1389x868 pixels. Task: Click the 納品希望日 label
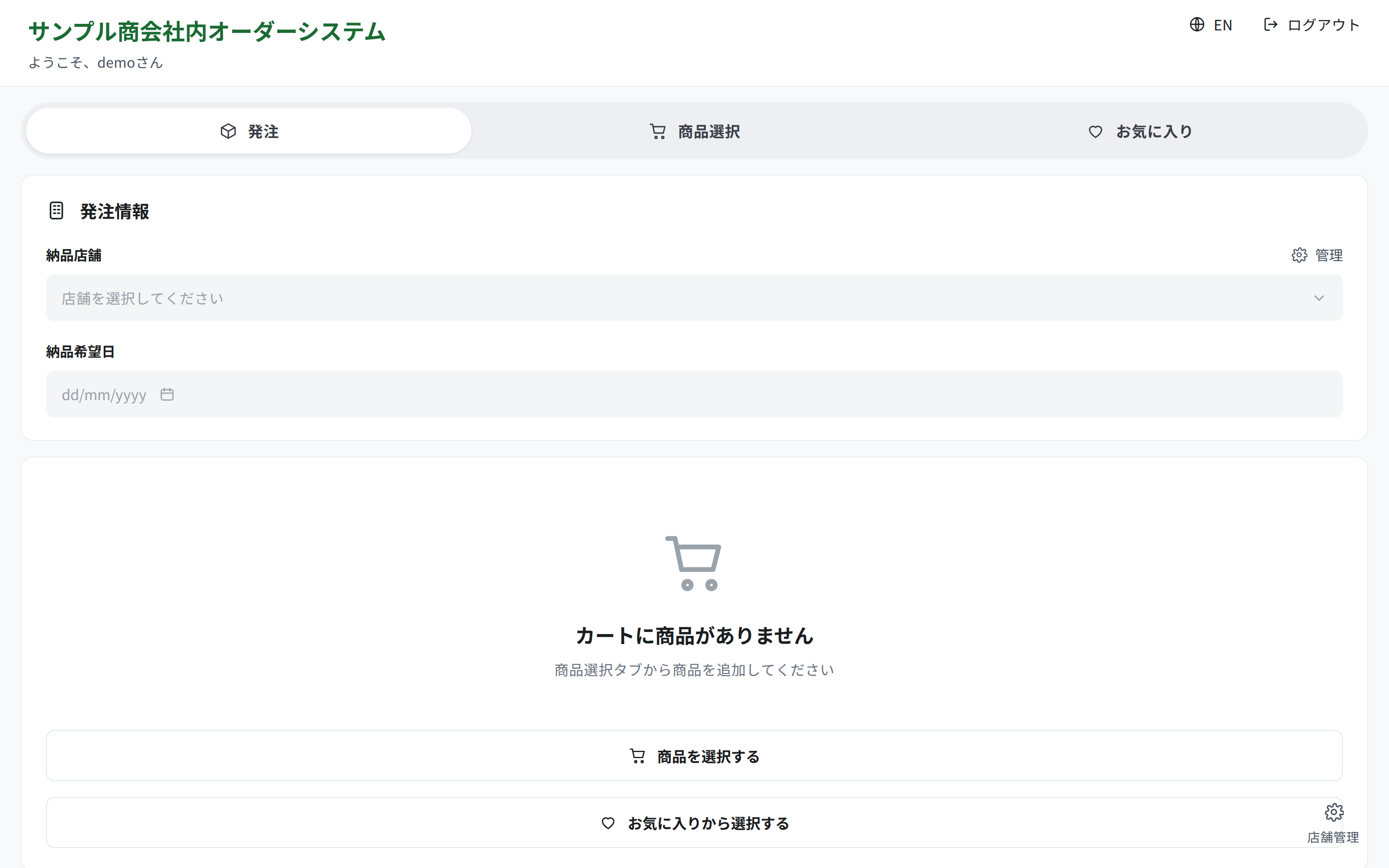80,352
